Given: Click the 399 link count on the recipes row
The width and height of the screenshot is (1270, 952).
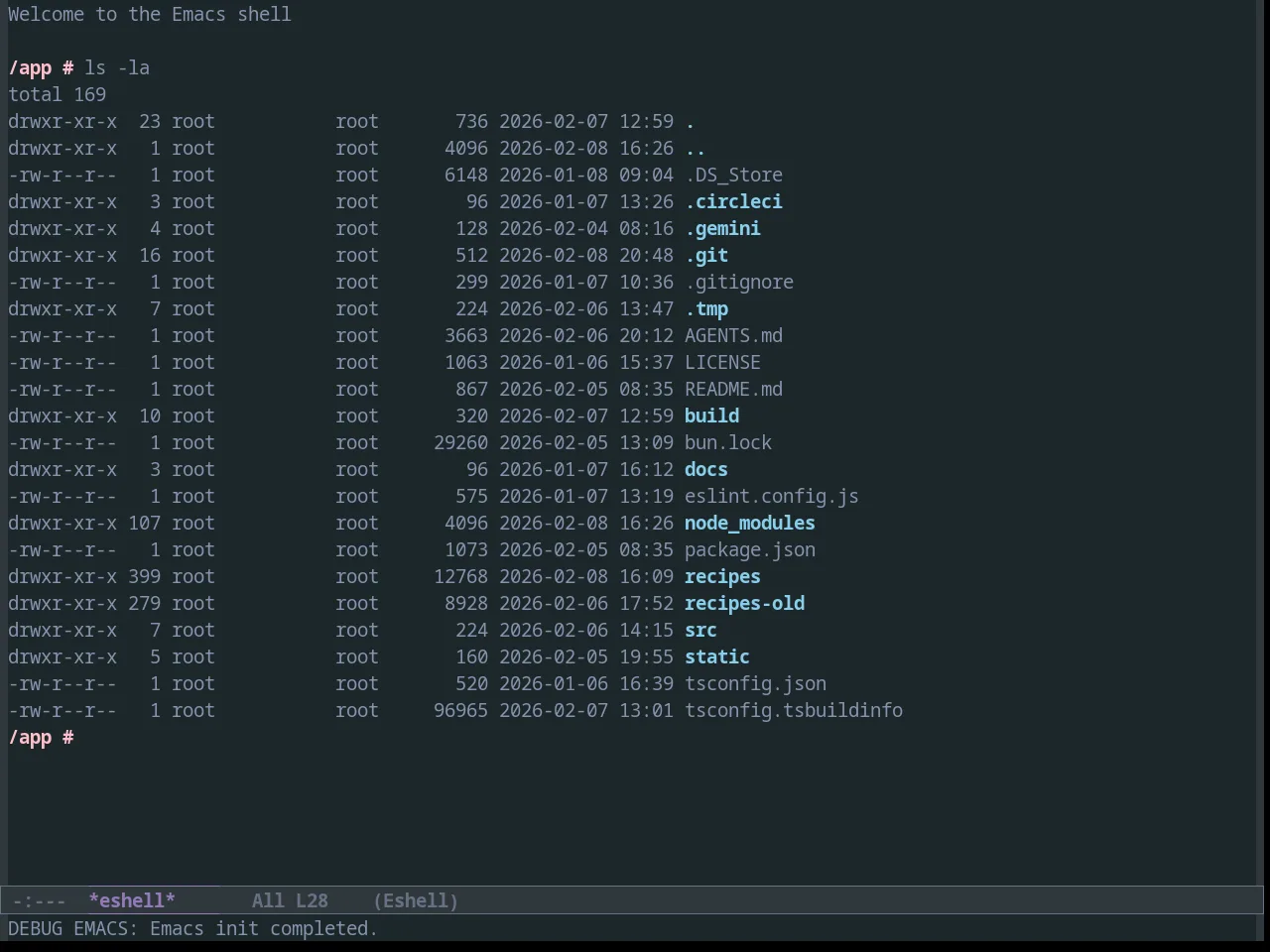Looking at the screenshot, I should click(x=144, y=576).
